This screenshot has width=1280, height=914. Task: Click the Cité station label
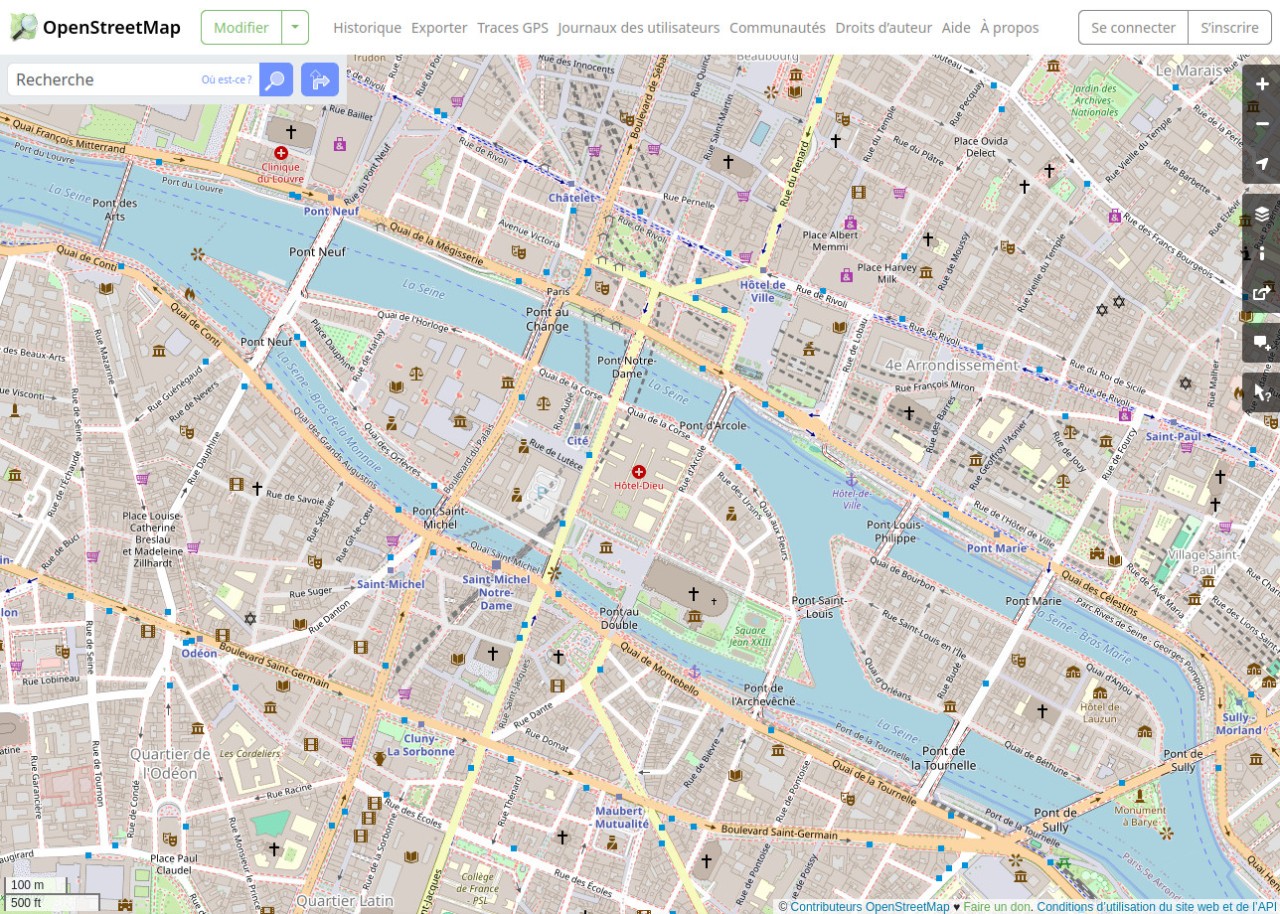578,440
